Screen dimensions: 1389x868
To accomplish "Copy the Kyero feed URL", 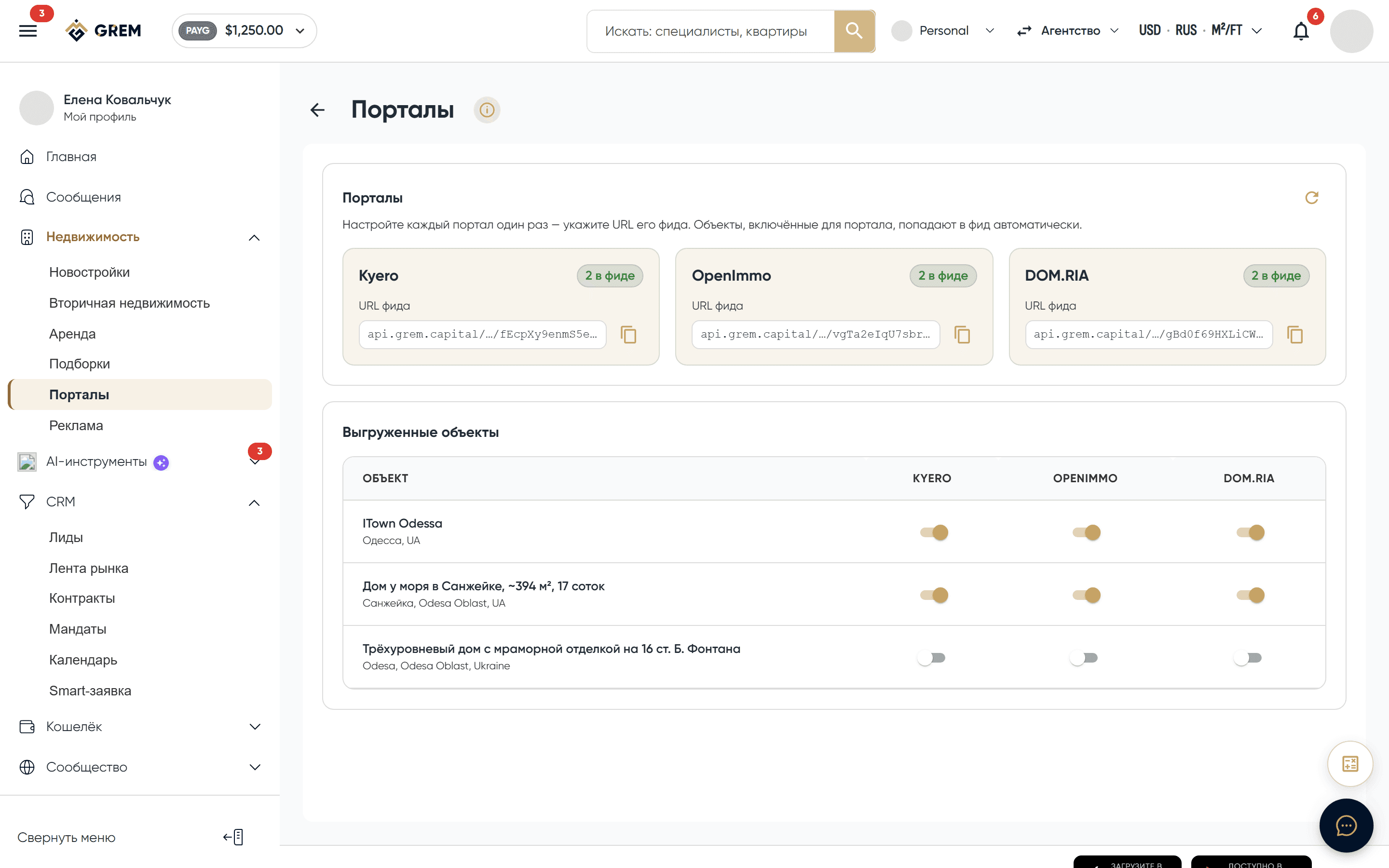I will click(628, 335).
